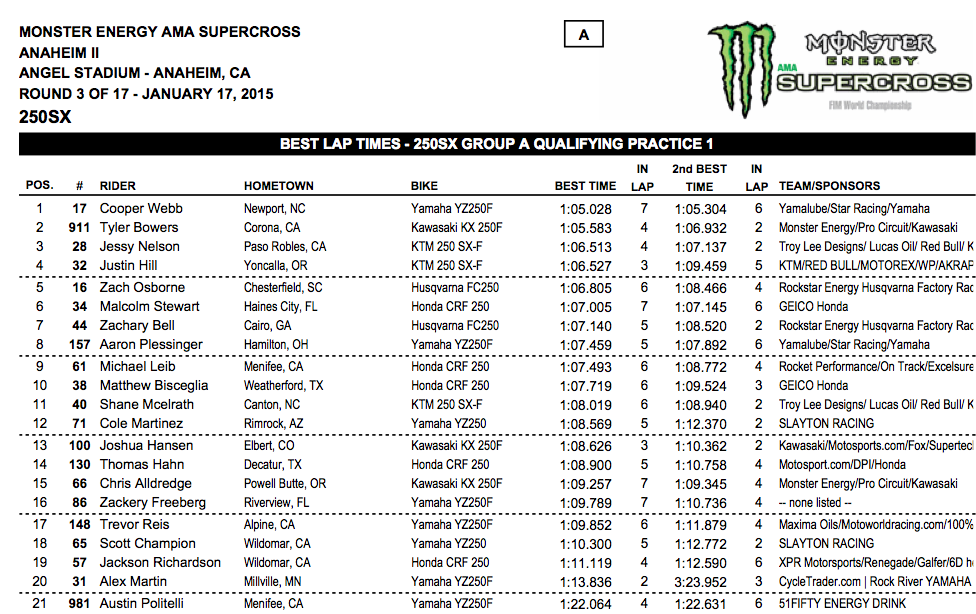Viewport: 976px width, 614px height.
Task: Click the HOMETOWN column header
Action: [x=279, y=186]
